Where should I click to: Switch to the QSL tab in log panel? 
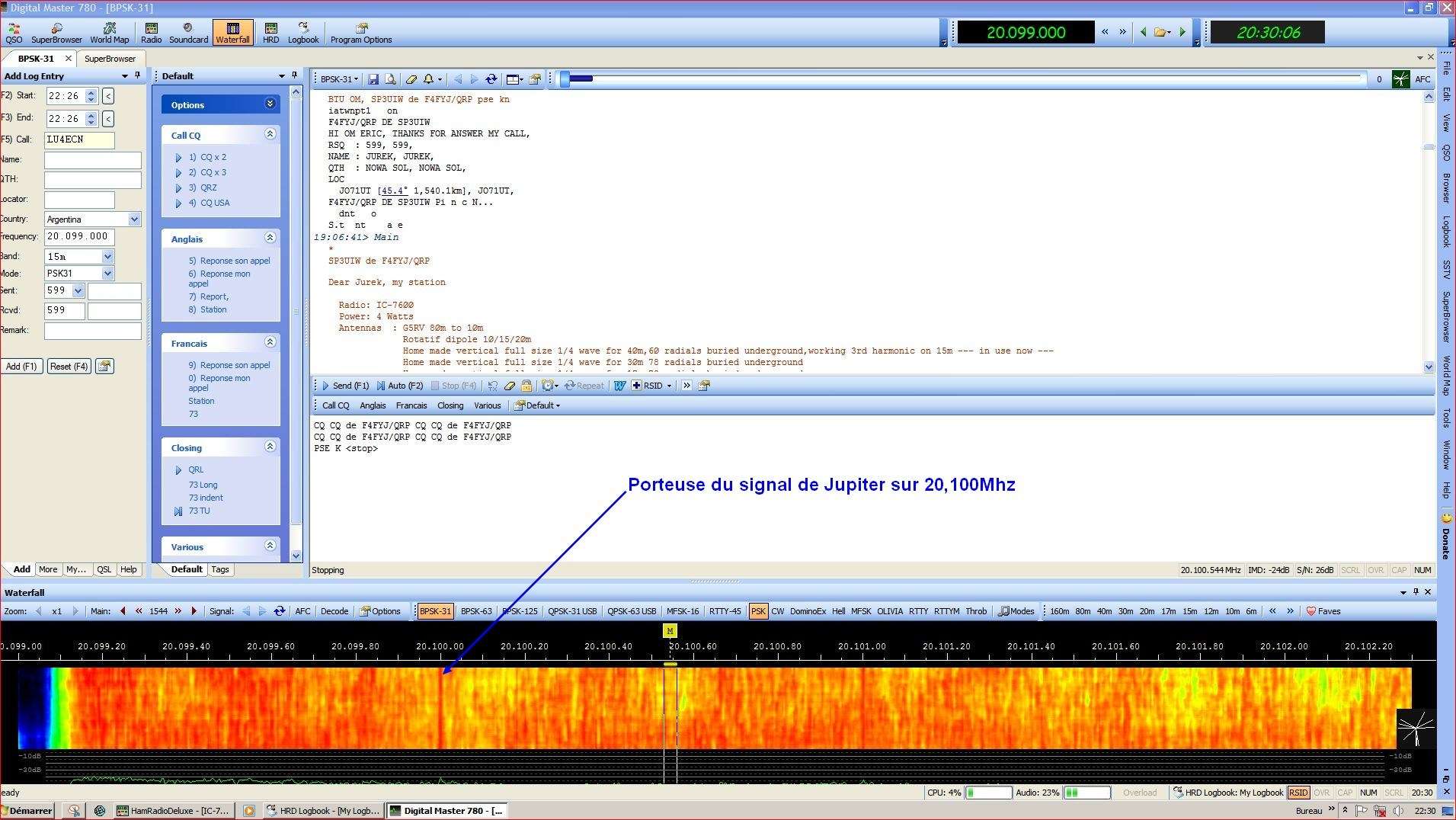click(x=104, y=569)
